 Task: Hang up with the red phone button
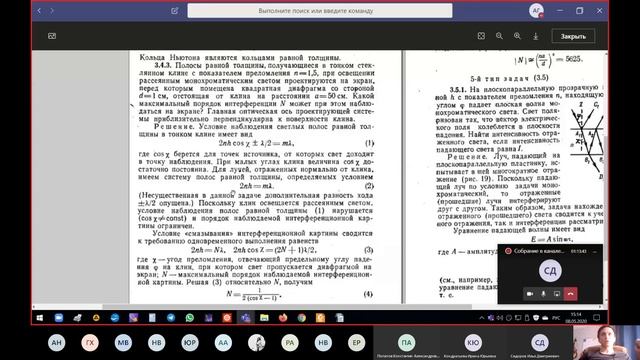(571, 294)
